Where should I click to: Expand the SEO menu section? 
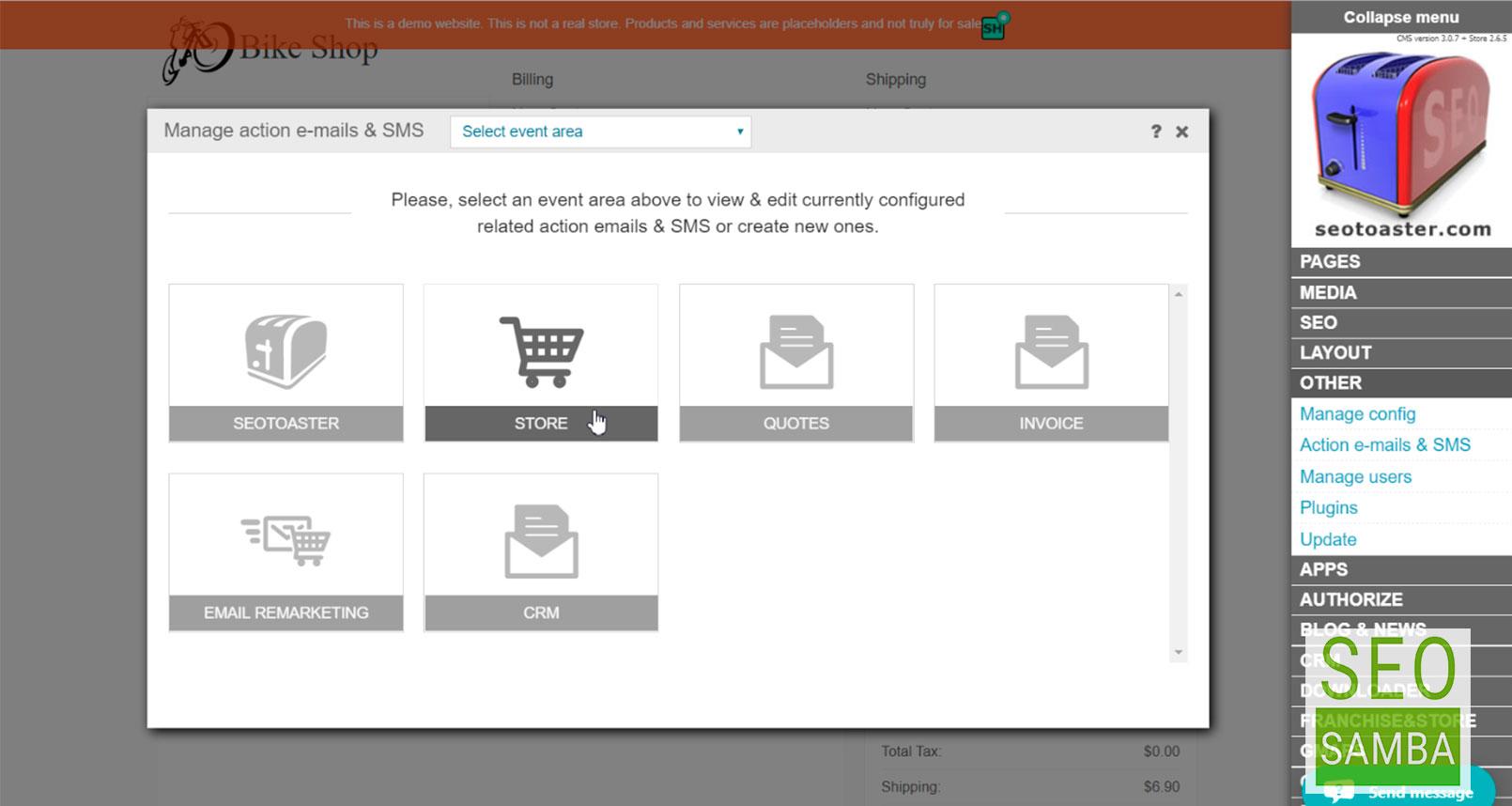tap(1401, 322)
